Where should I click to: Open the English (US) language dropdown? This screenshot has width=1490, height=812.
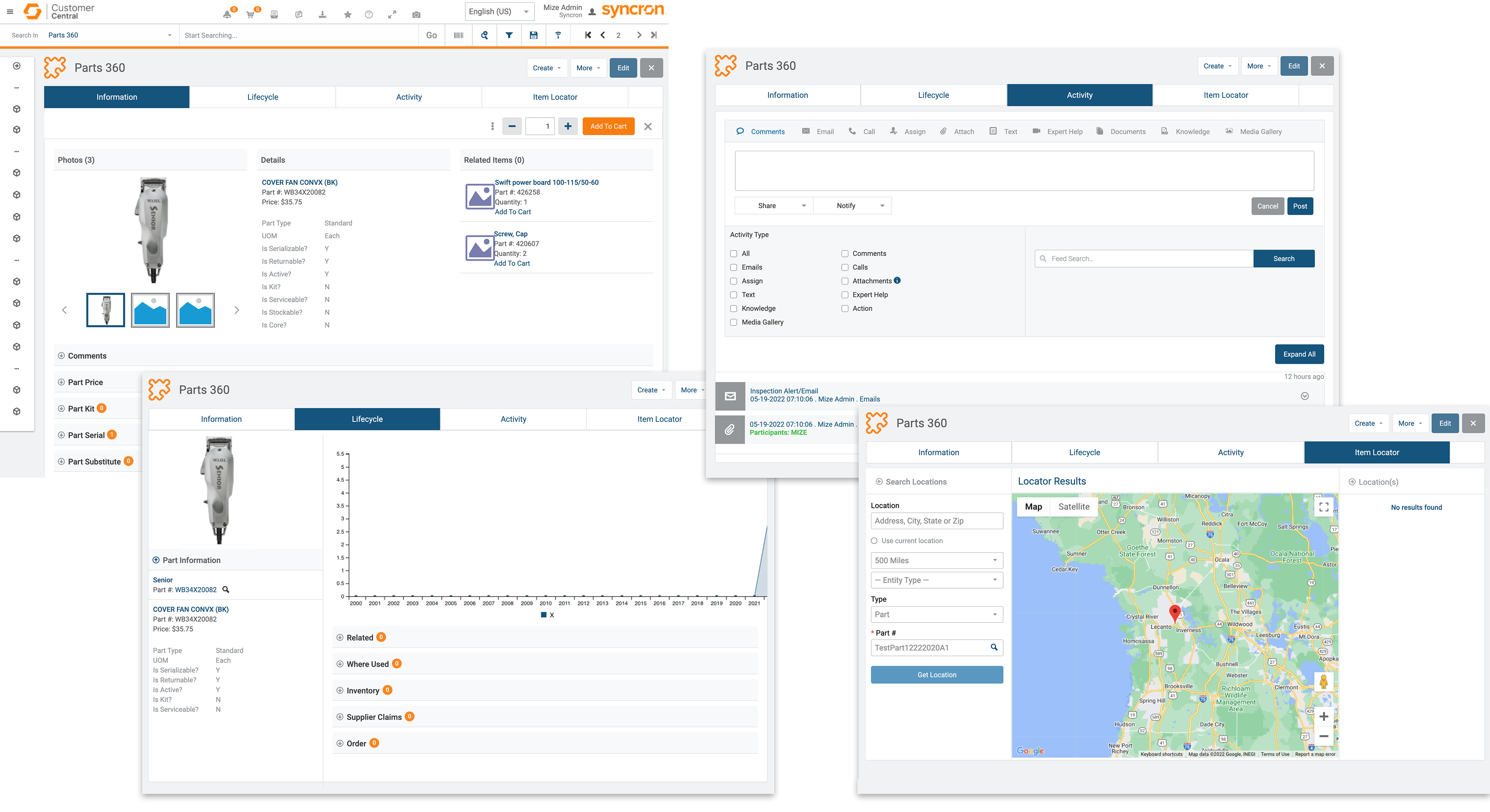point(499,12)
